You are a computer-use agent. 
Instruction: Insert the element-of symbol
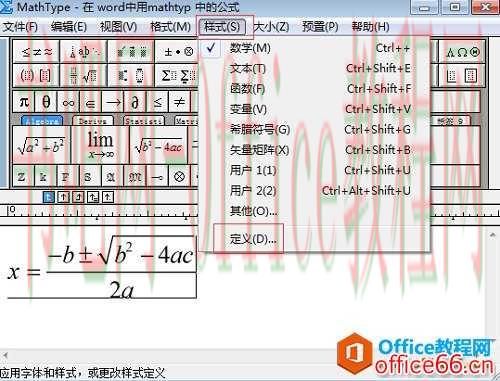pyautogui.click(x=90, y=102)
